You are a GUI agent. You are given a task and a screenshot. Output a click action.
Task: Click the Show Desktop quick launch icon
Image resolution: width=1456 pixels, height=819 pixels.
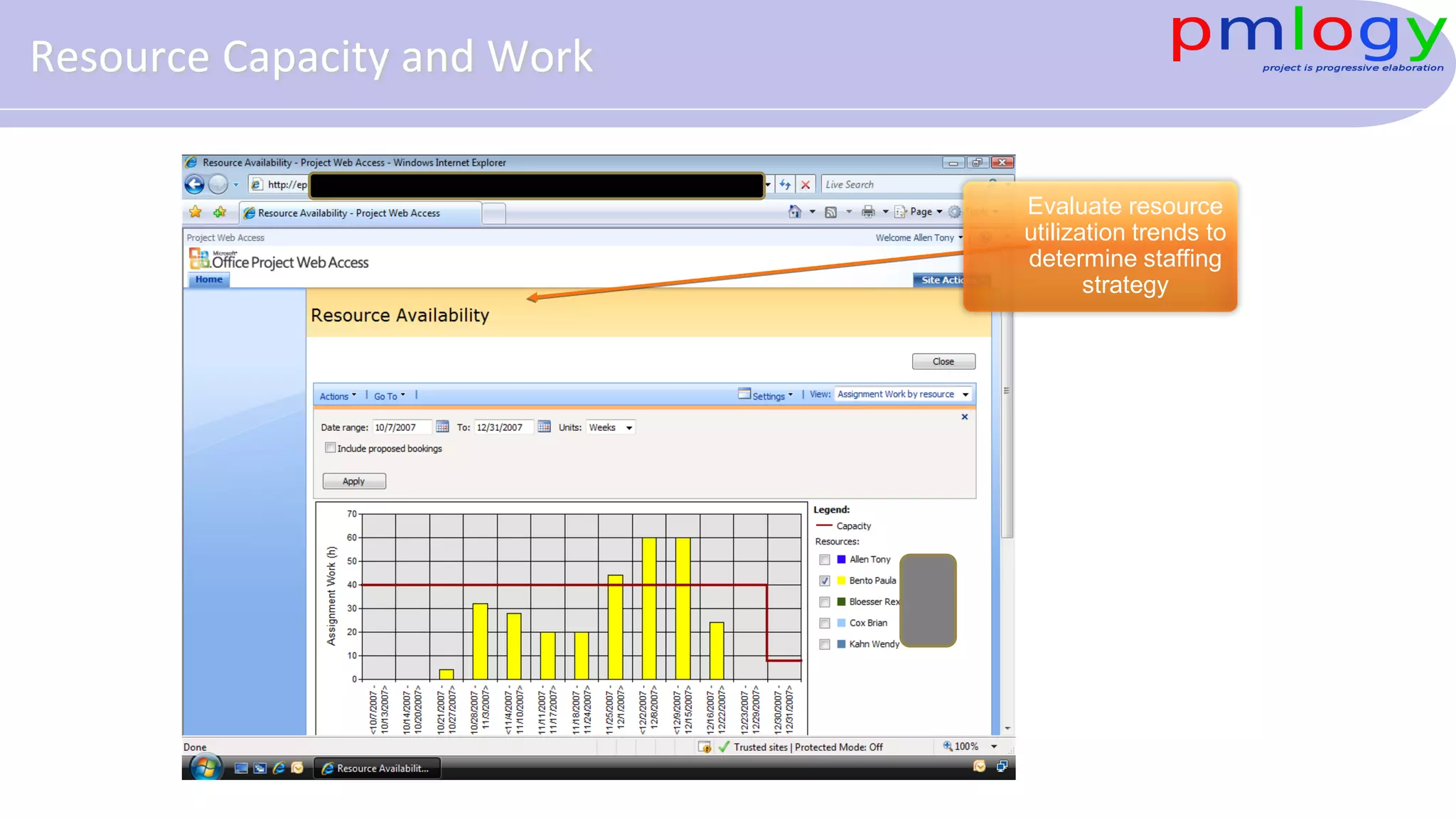[241, 769]
